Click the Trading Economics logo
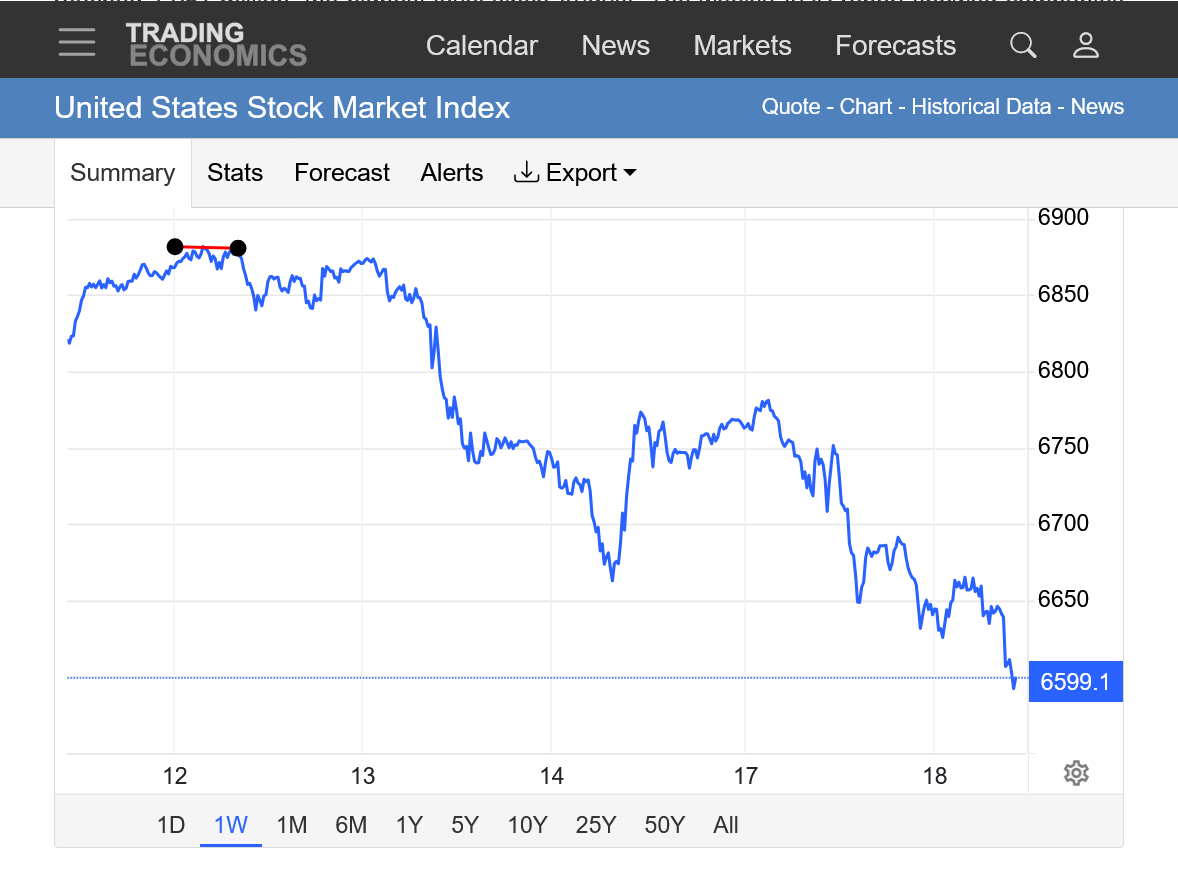This screenshot has width=1178, height=890. 216,45
